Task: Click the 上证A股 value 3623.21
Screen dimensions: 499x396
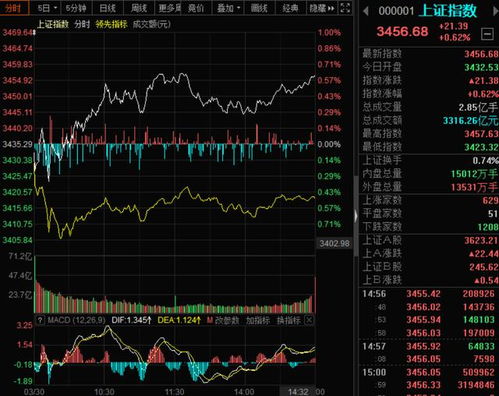Action: (481, 240)
